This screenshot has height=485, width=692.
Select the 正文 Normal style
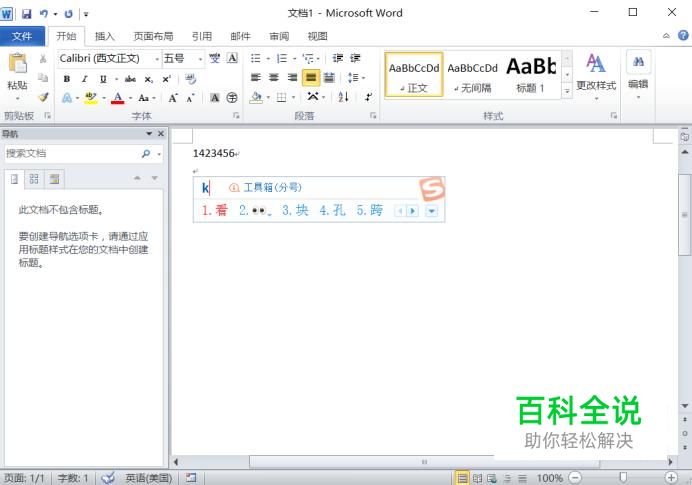point(414,75)
